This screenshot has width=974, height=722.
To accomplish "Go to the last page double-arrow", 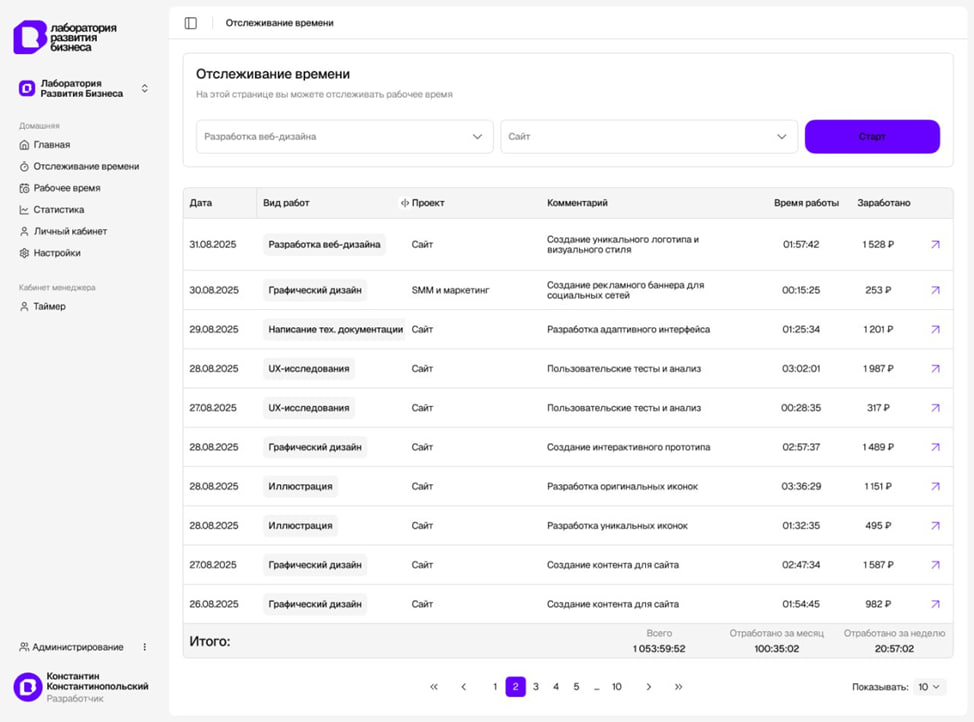I will [679, 687].
